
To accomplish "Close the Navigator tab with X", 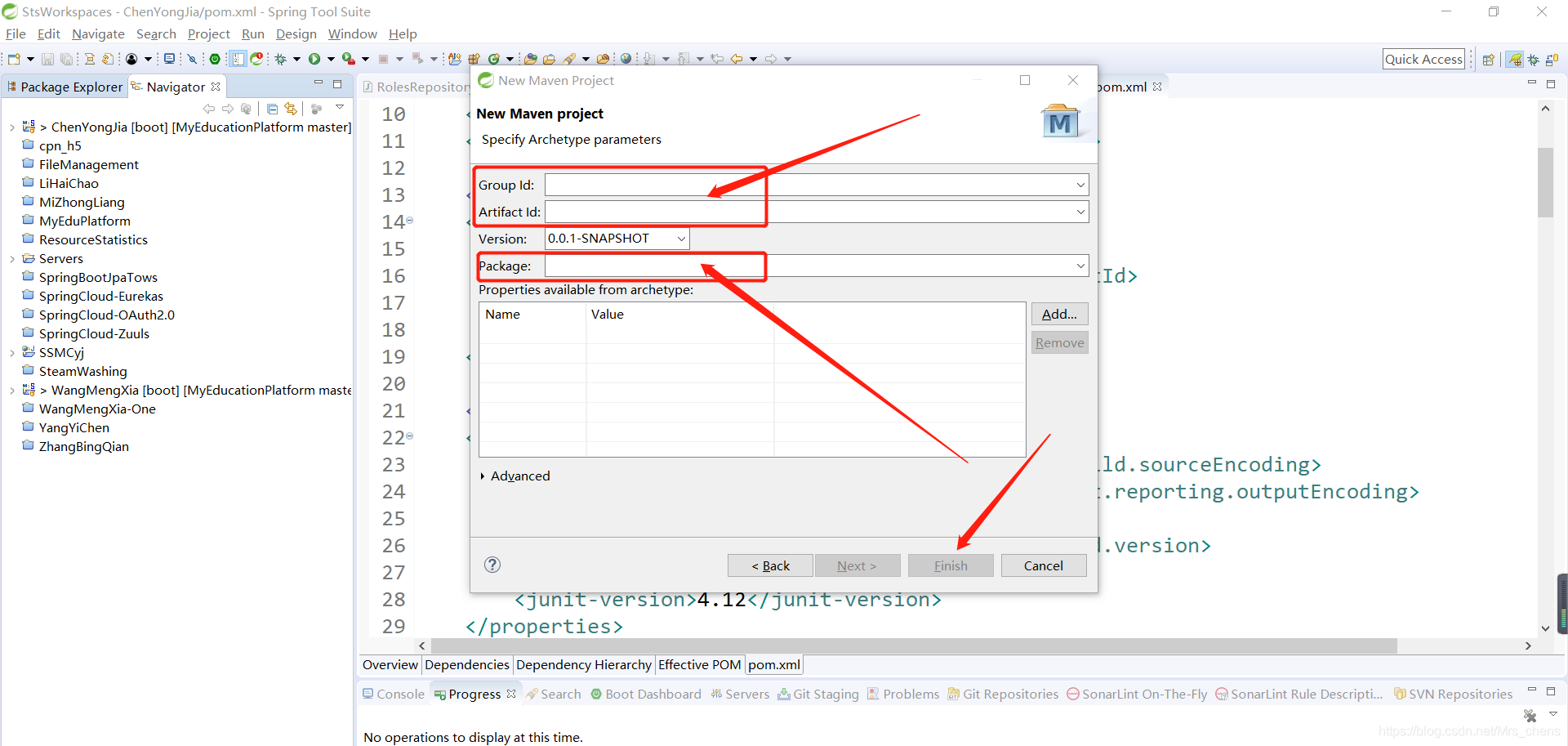I will click(216, 87).
